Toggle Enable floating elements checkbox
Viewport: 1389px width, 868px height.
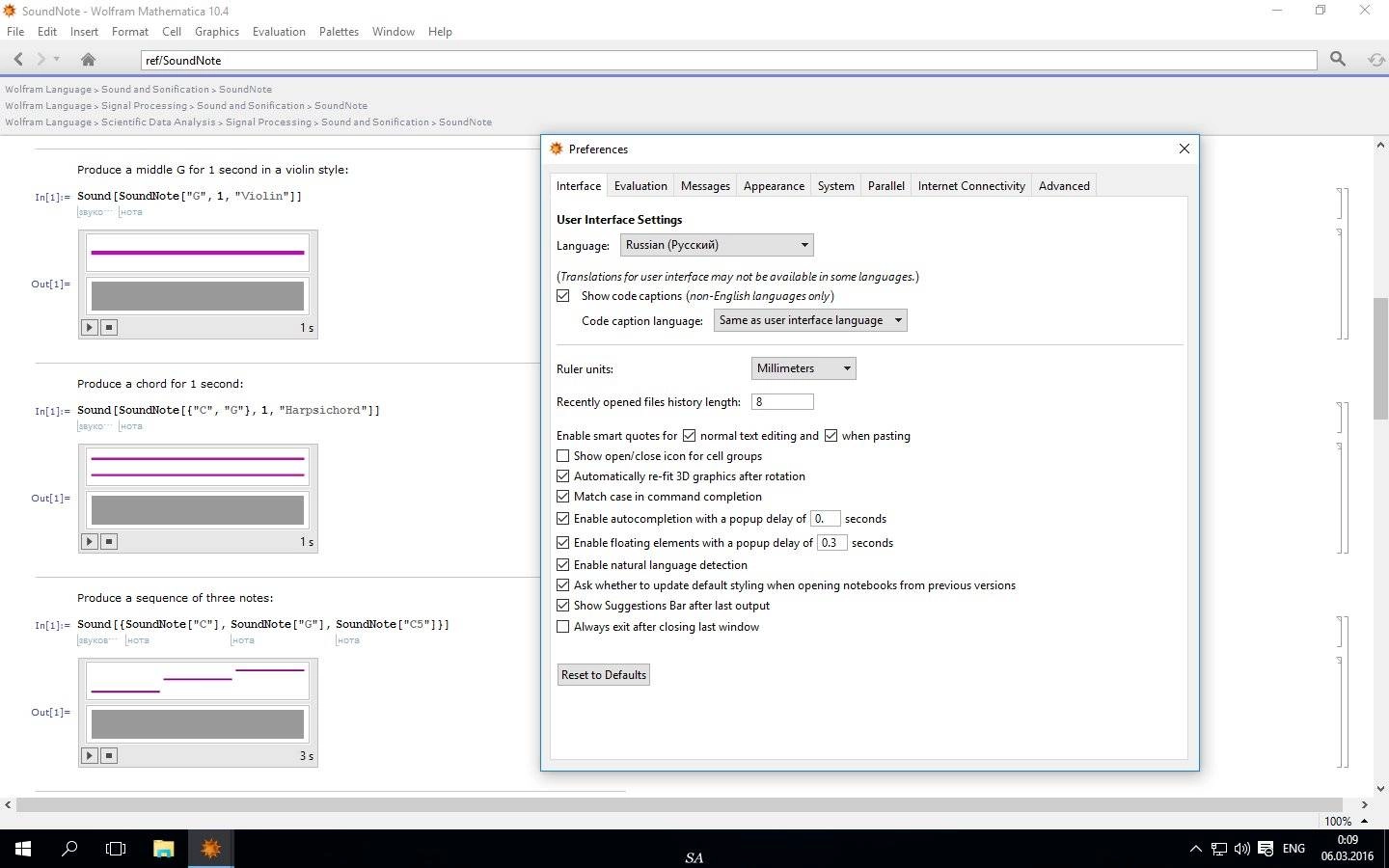[563, 543]
